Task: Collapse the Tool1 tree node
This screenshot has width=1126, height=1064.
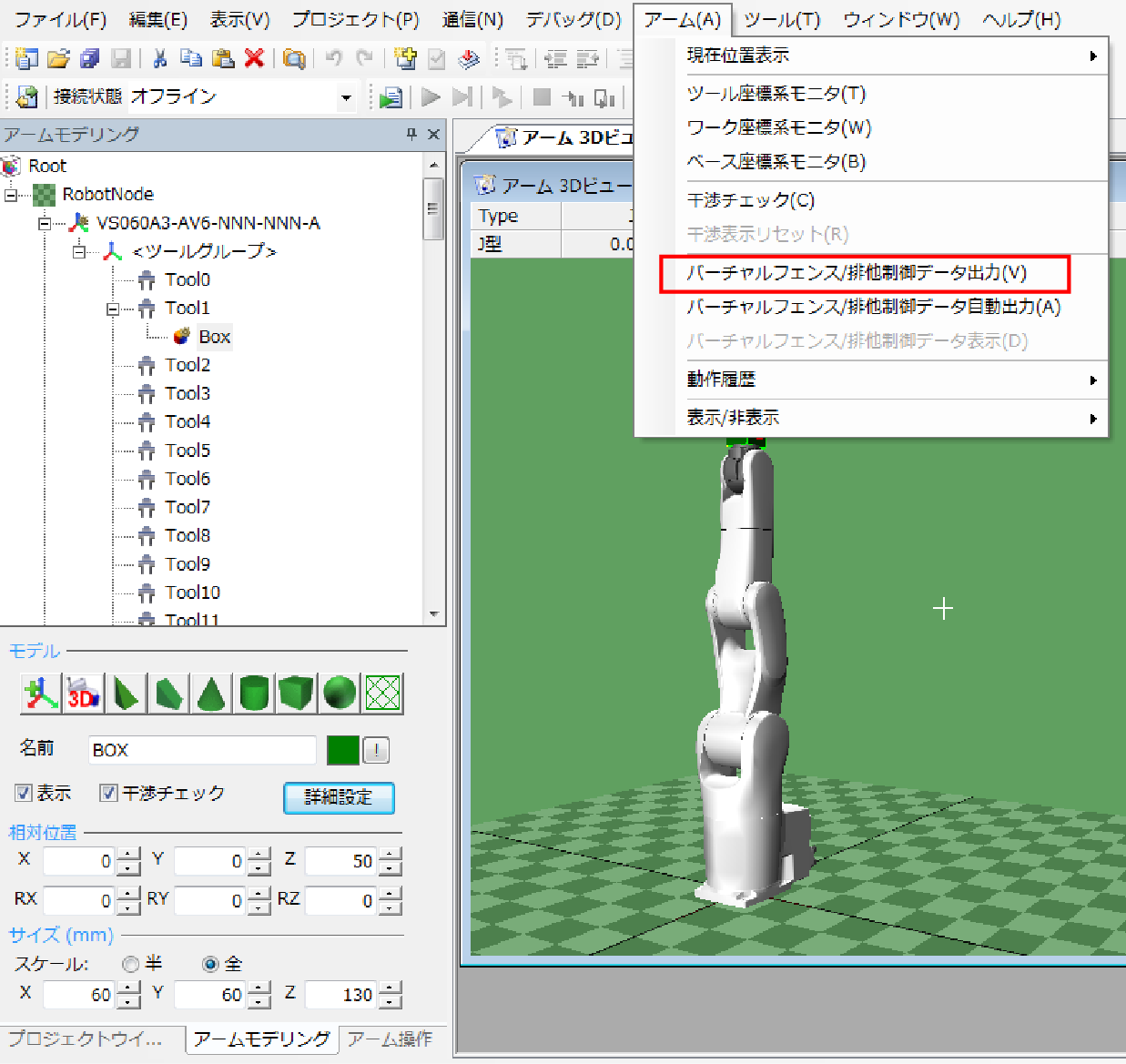Action: click(x=113, y=309)
